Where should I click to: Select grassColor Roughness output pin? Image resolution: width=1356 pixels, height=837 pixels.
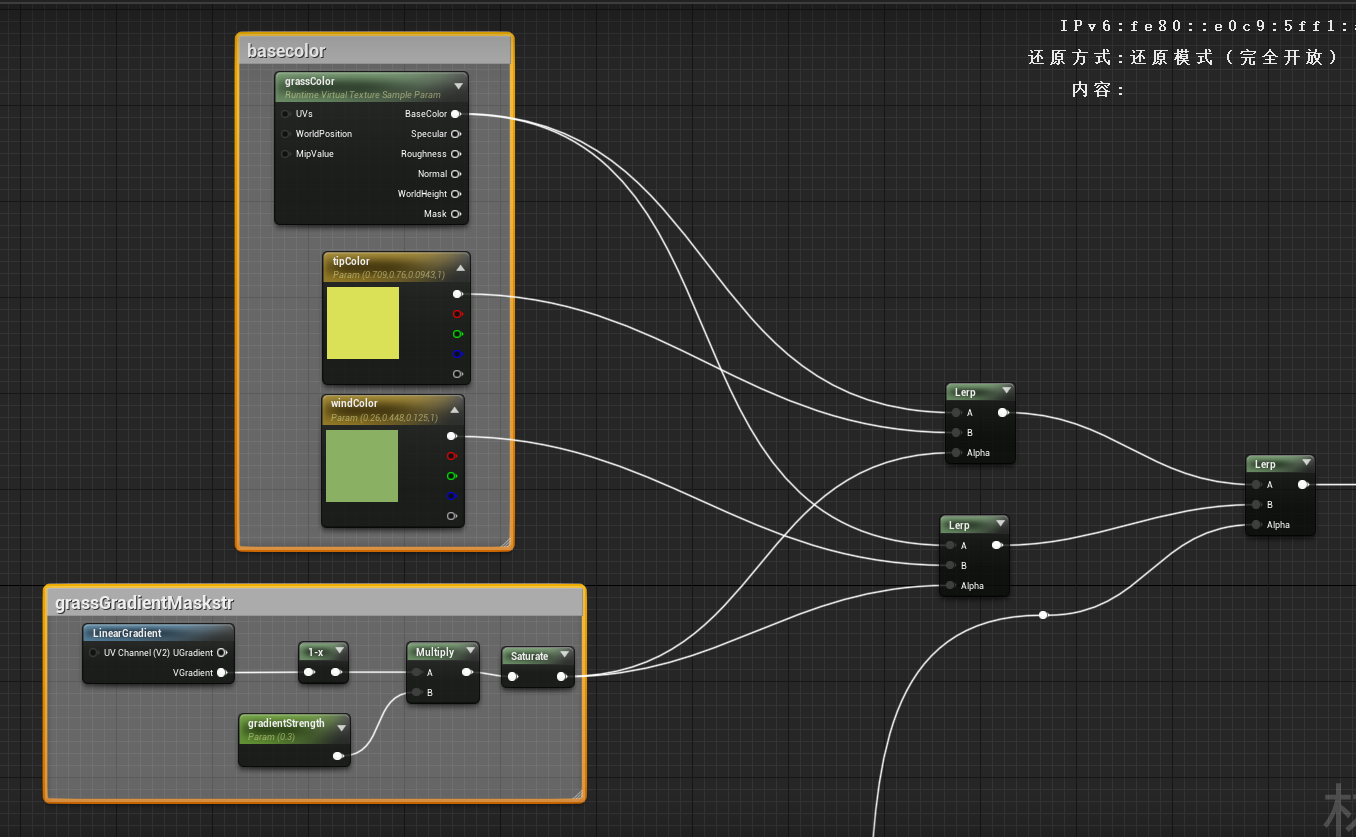pos(455,154)
